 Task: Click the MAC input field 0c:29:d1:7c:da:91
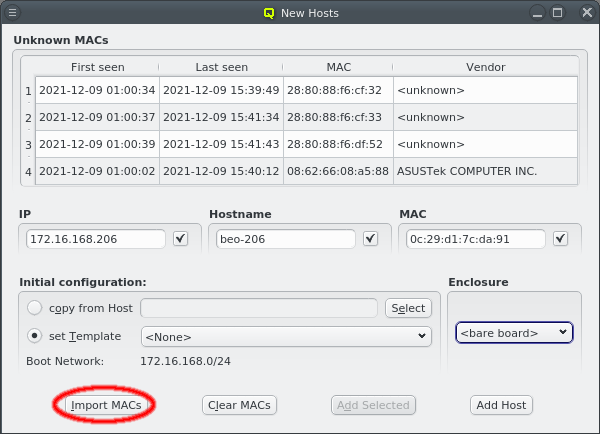coord(476,239)
